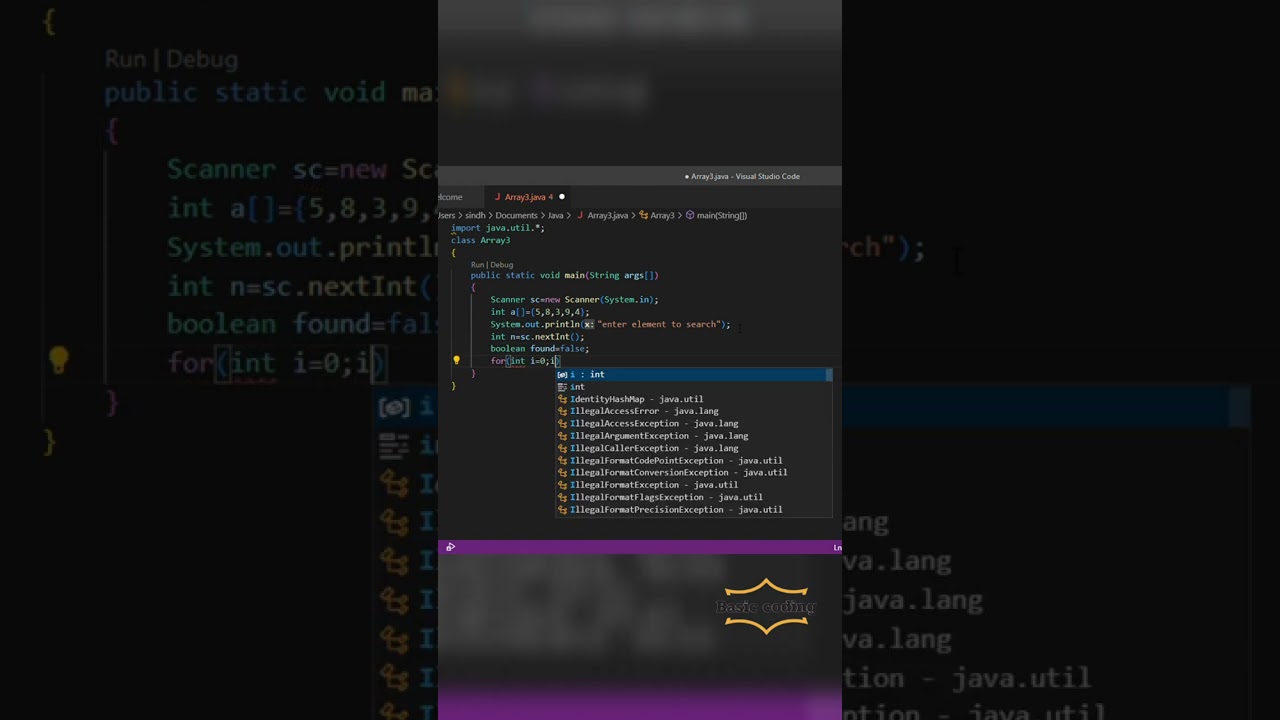Choose the IllegalFormatConversionException suggestion
The height and width of the screenshot is (720, 1280).
point(693,472)
